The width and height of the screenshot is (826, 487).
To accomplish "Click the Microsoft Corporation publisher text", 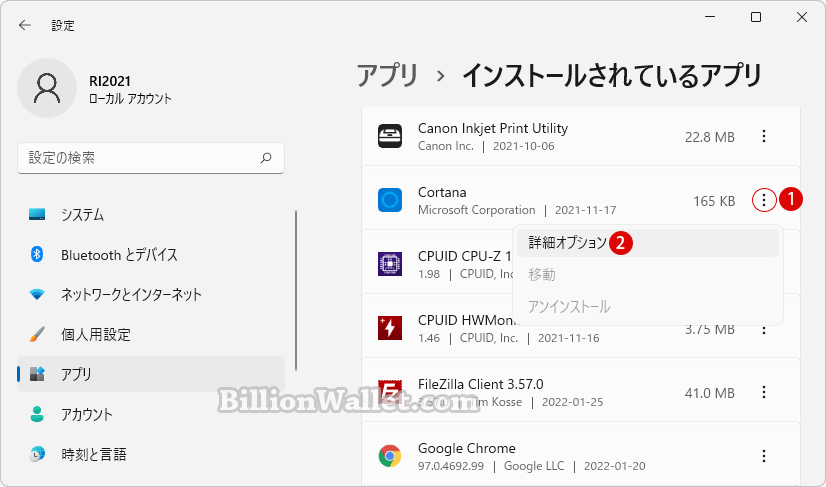I will click(x=476, y=210).
